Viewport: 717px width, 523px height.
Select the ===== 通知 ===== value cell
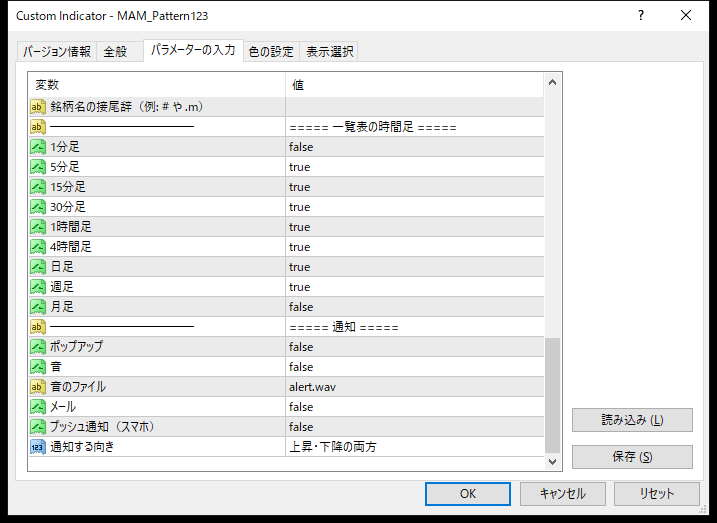click(x=415, y=326)
